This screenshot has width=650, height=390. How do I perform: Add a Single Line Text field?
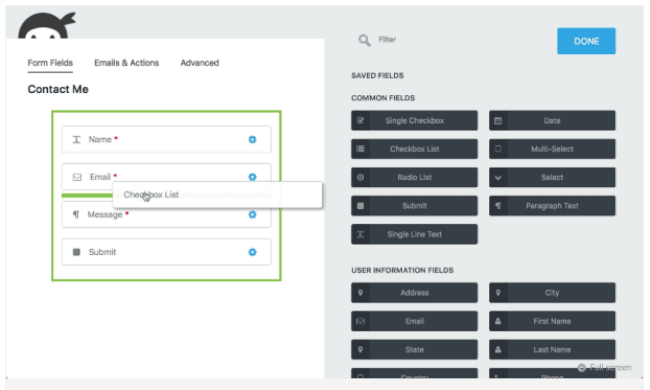pos(414,234)
